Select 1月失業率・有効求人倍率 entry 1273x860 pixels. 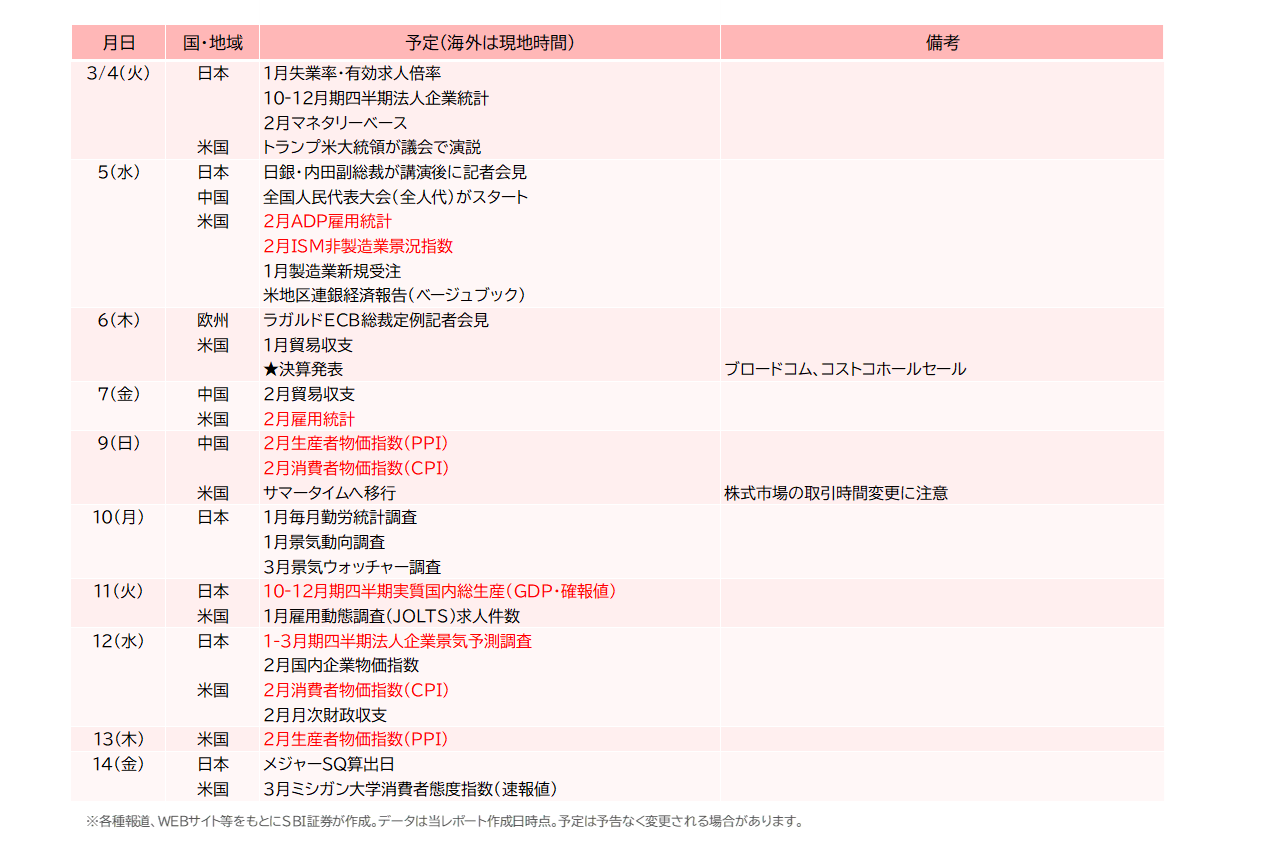pos(352,73)
